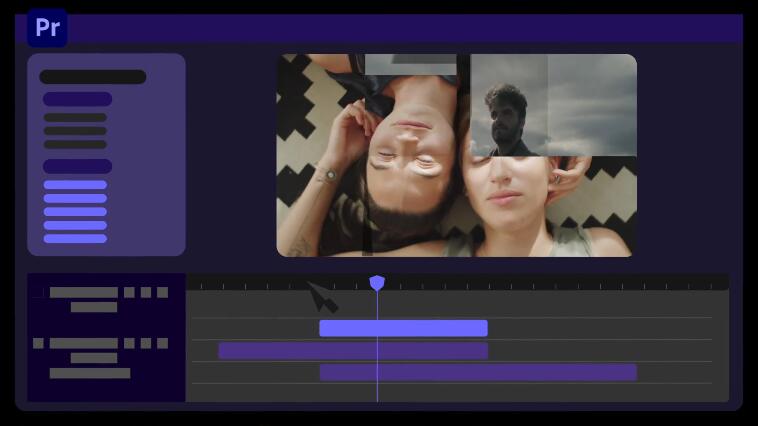Select the purple clip on the middle track
Screen dimensions: 758x426
tap(353, 350)
